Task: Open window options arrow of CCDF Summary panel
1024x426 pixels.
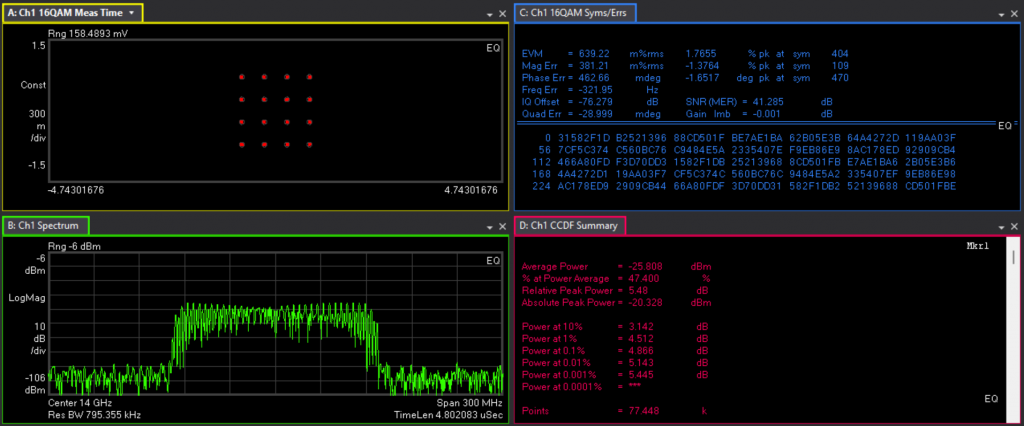Action: [x=1000, y=228]
